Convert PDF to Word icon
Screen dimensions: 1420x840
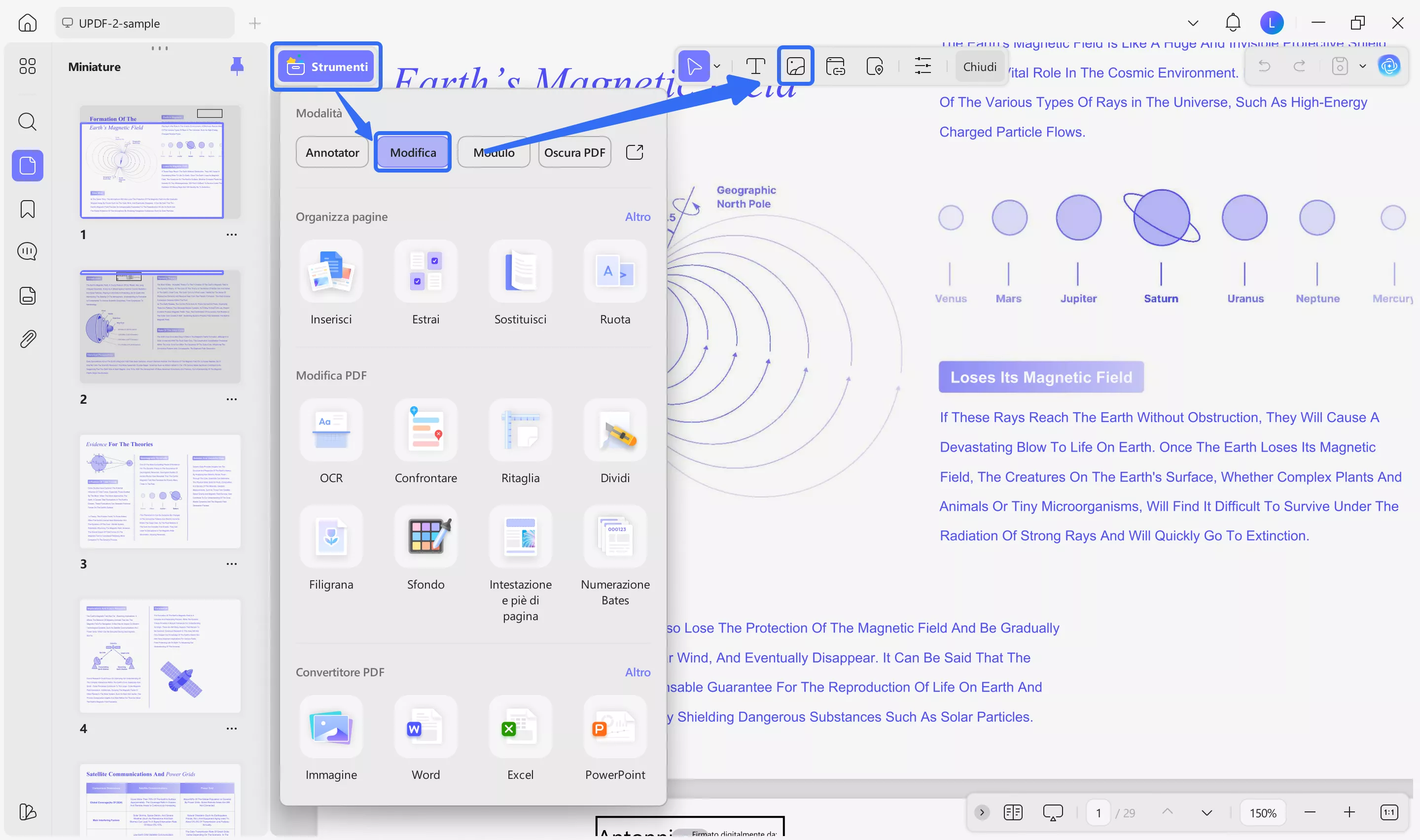(x=426, y=727)
